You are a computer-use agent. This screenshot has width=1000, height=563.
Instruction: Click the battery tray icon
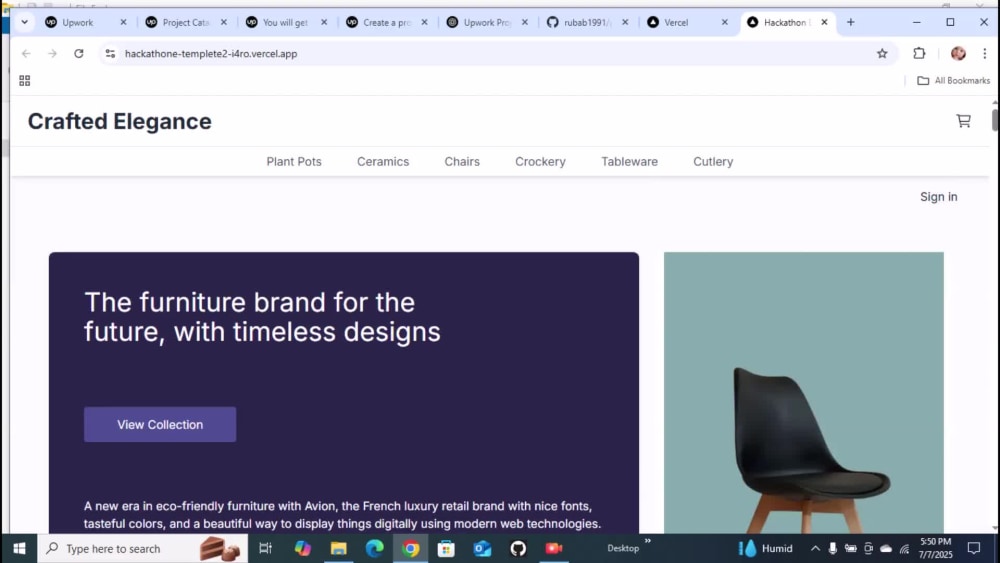[x=851, y=548]
